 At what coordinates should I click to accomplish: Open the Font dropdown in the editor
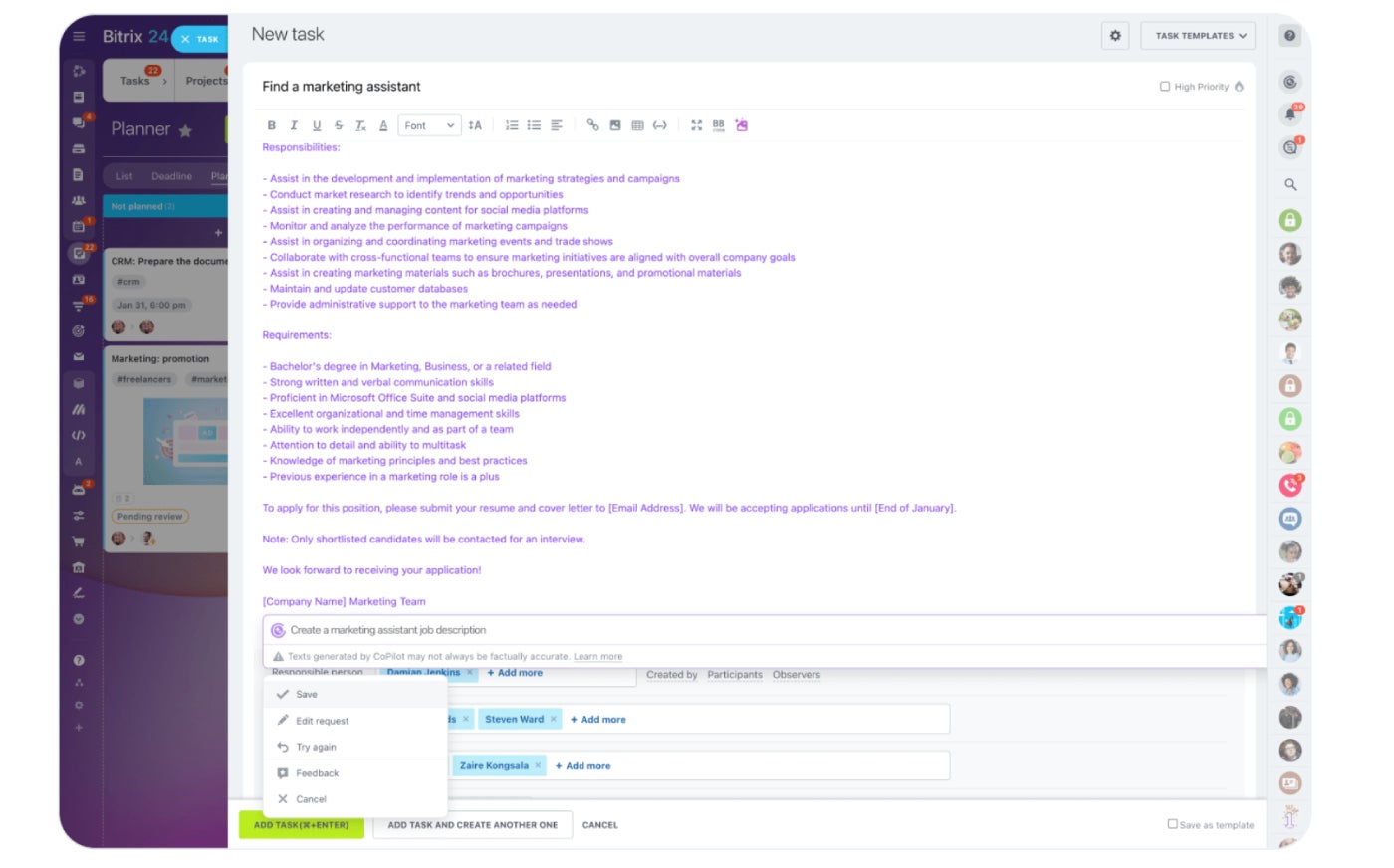click(429, 125)
